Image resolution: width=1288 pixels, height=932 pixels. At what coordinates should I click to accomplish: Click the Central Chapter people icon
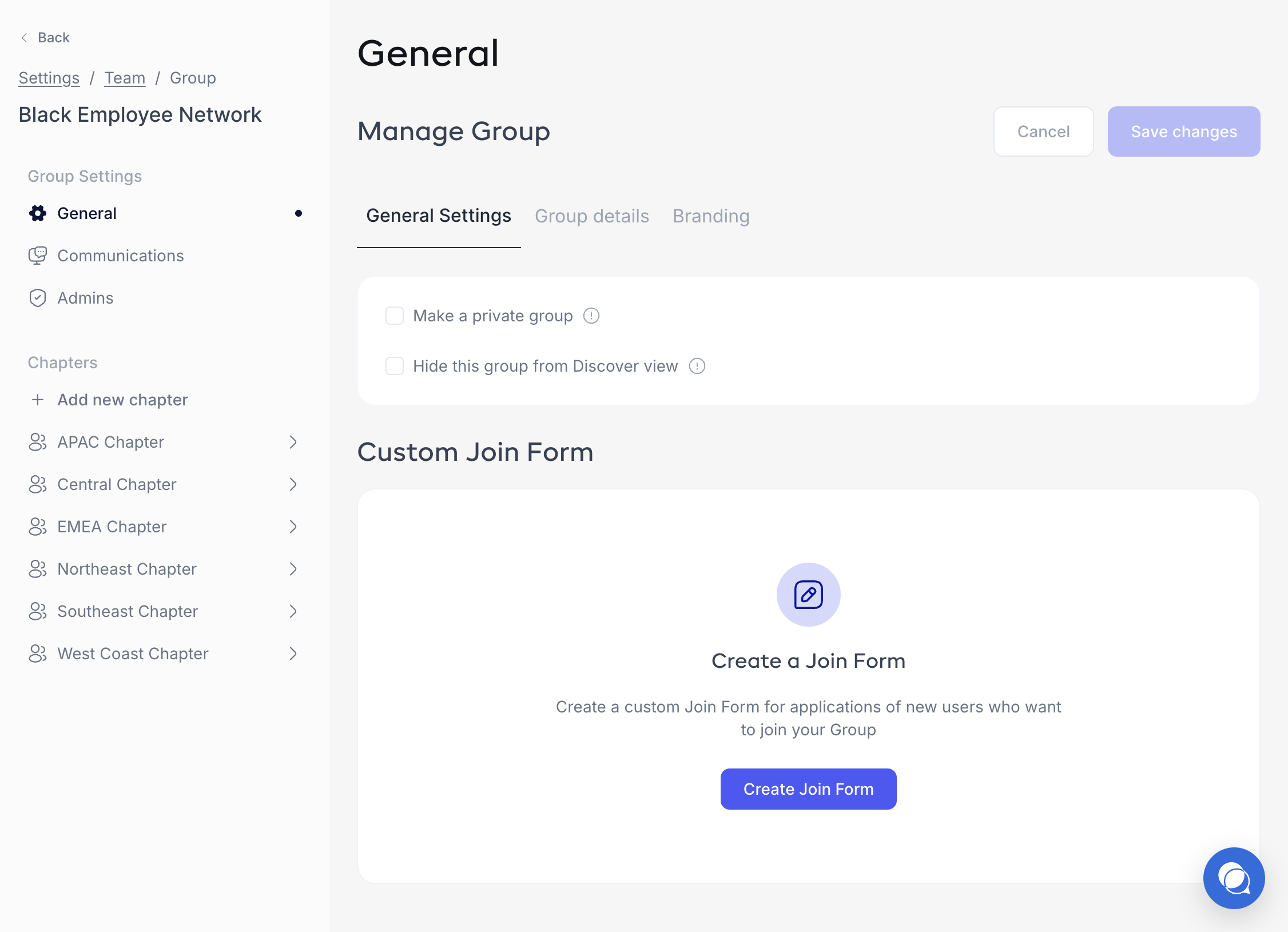(38, 484)
